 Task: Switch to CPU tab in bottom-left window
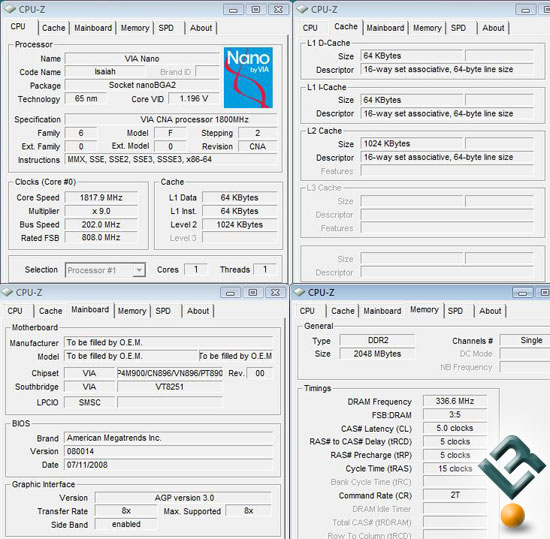pos(15,311)
